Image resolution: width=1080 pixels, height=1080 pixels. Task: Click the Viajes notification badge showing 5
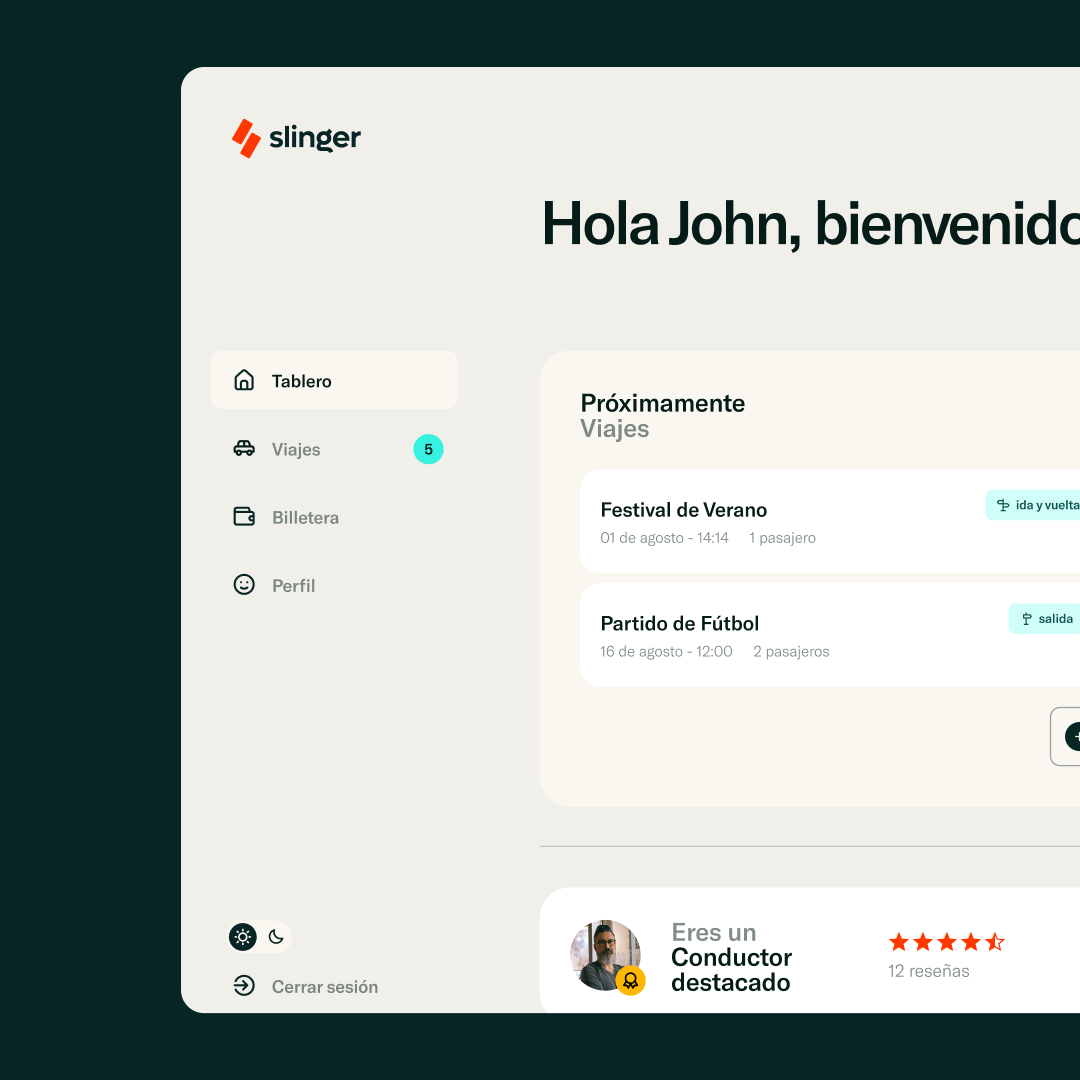coord(428,450)
